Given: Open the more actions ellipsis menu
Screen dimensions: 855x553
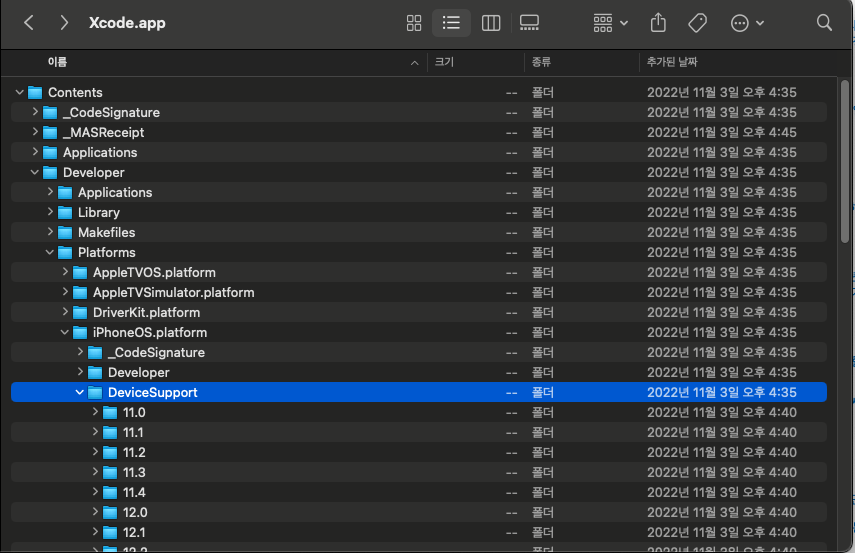Looking at the screenshot, I should tap(746, 23).
